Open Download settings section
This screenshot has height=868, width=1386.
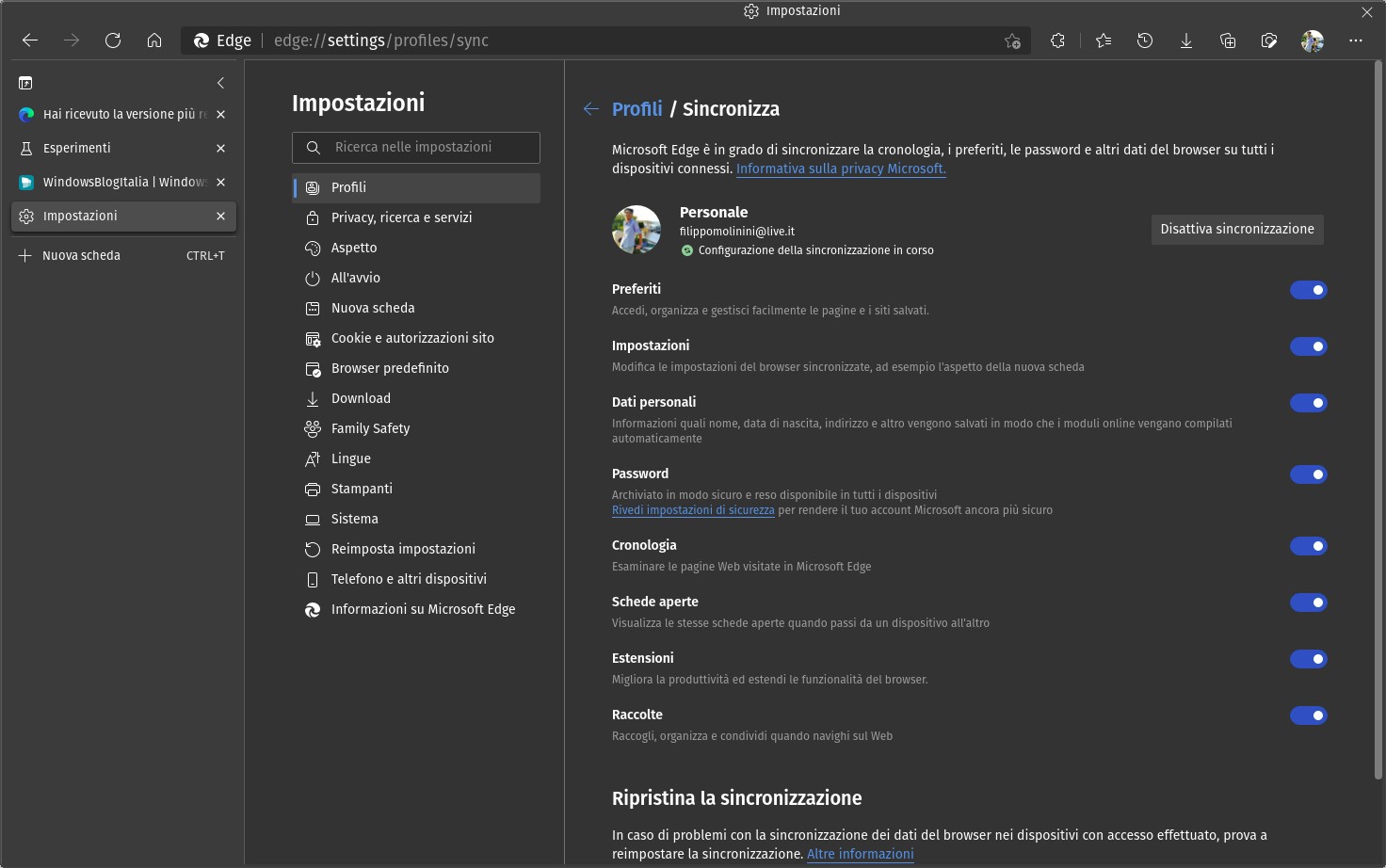tap(416, 398)
